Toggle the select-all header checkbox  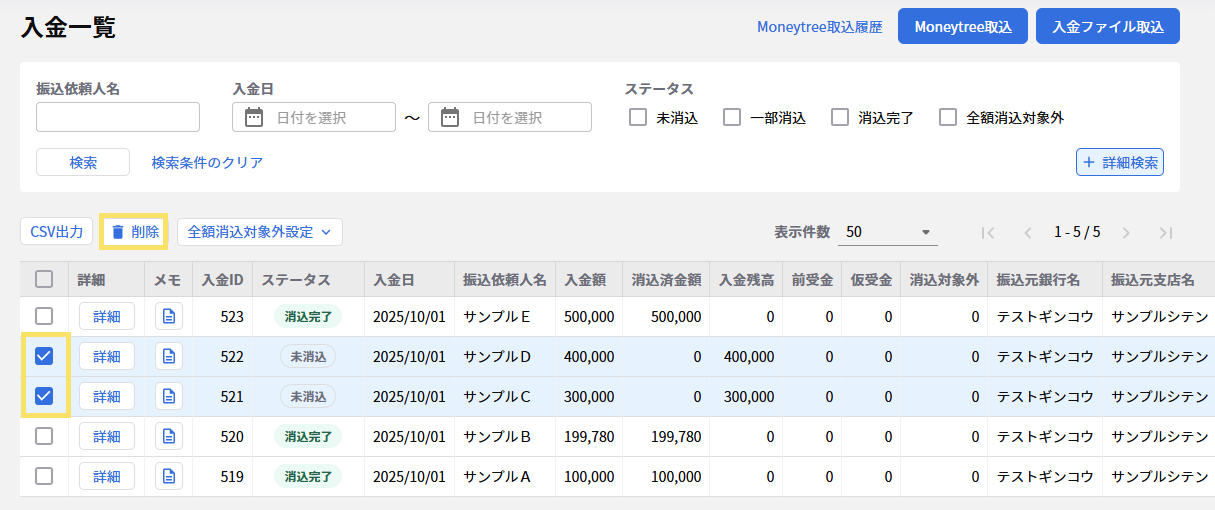coord(44,280)
